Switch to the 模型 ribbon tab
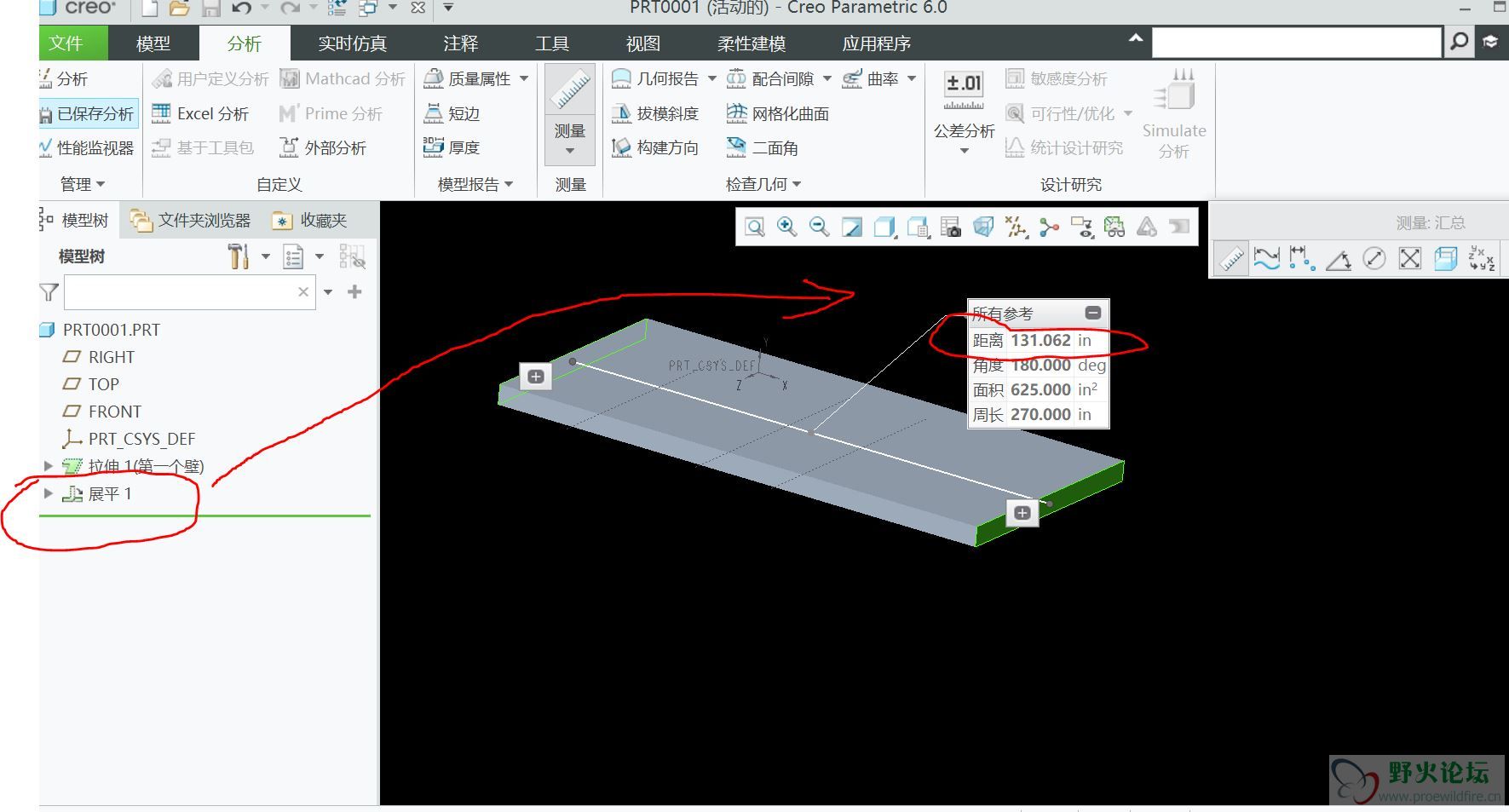This screenshot has height=812, width=1509. tap(153, 43)
